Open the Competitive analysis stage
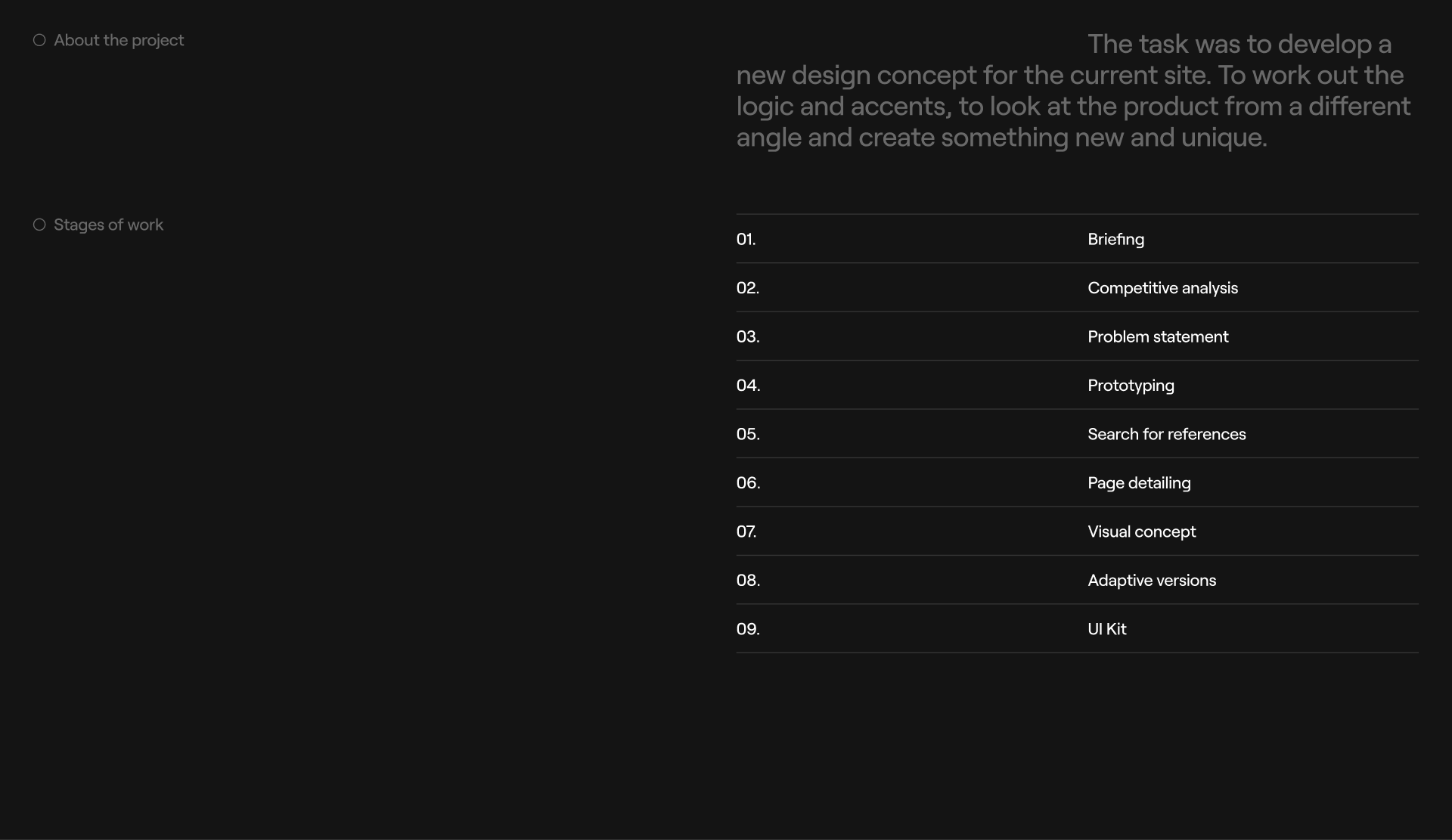 click(1162, 288)
